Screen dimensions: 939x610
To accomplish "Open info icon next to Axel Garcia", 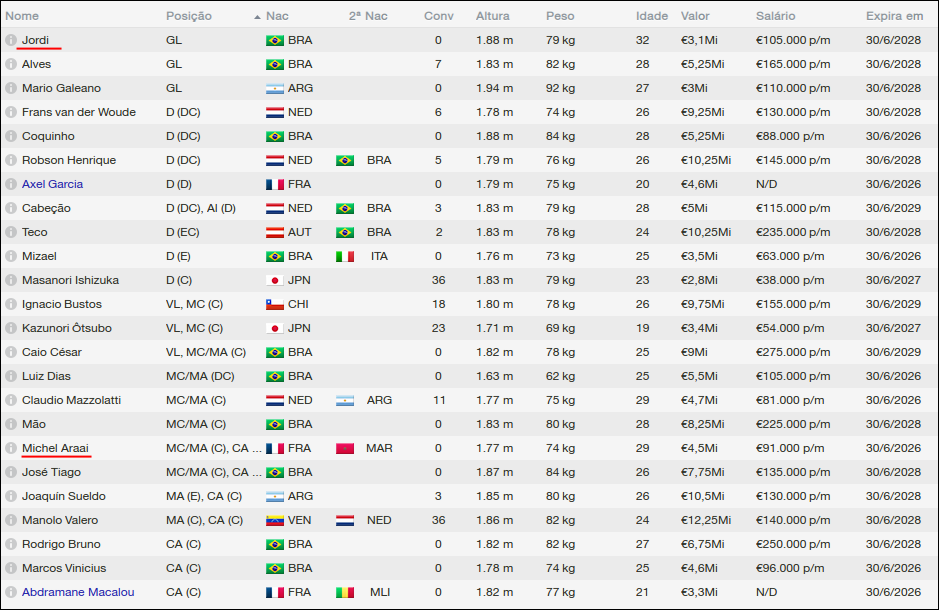I will click(x=11, y=184).
